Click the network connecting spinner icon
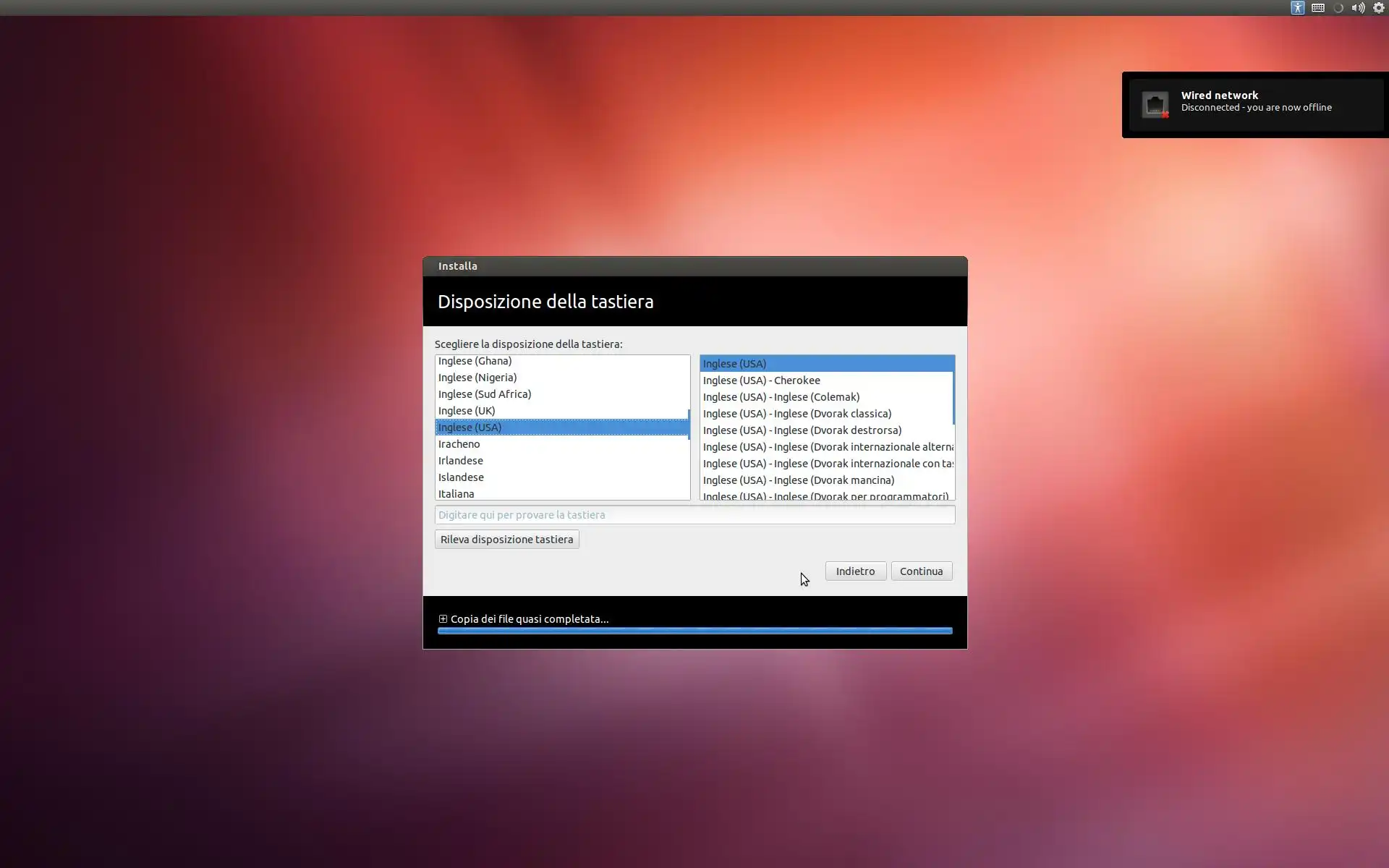 tap(1338, 8)
